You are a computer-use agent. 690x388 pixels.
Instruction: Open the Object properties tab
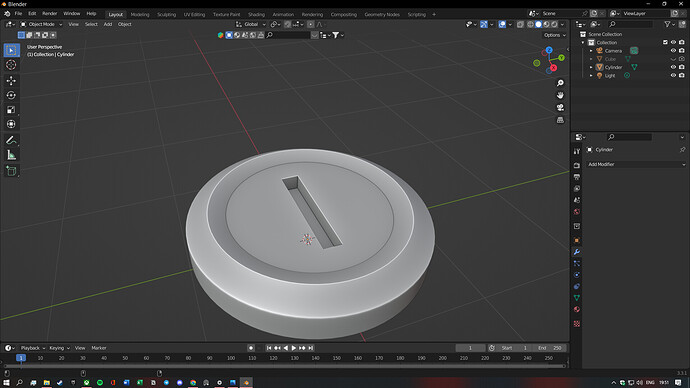click(577, 240)
